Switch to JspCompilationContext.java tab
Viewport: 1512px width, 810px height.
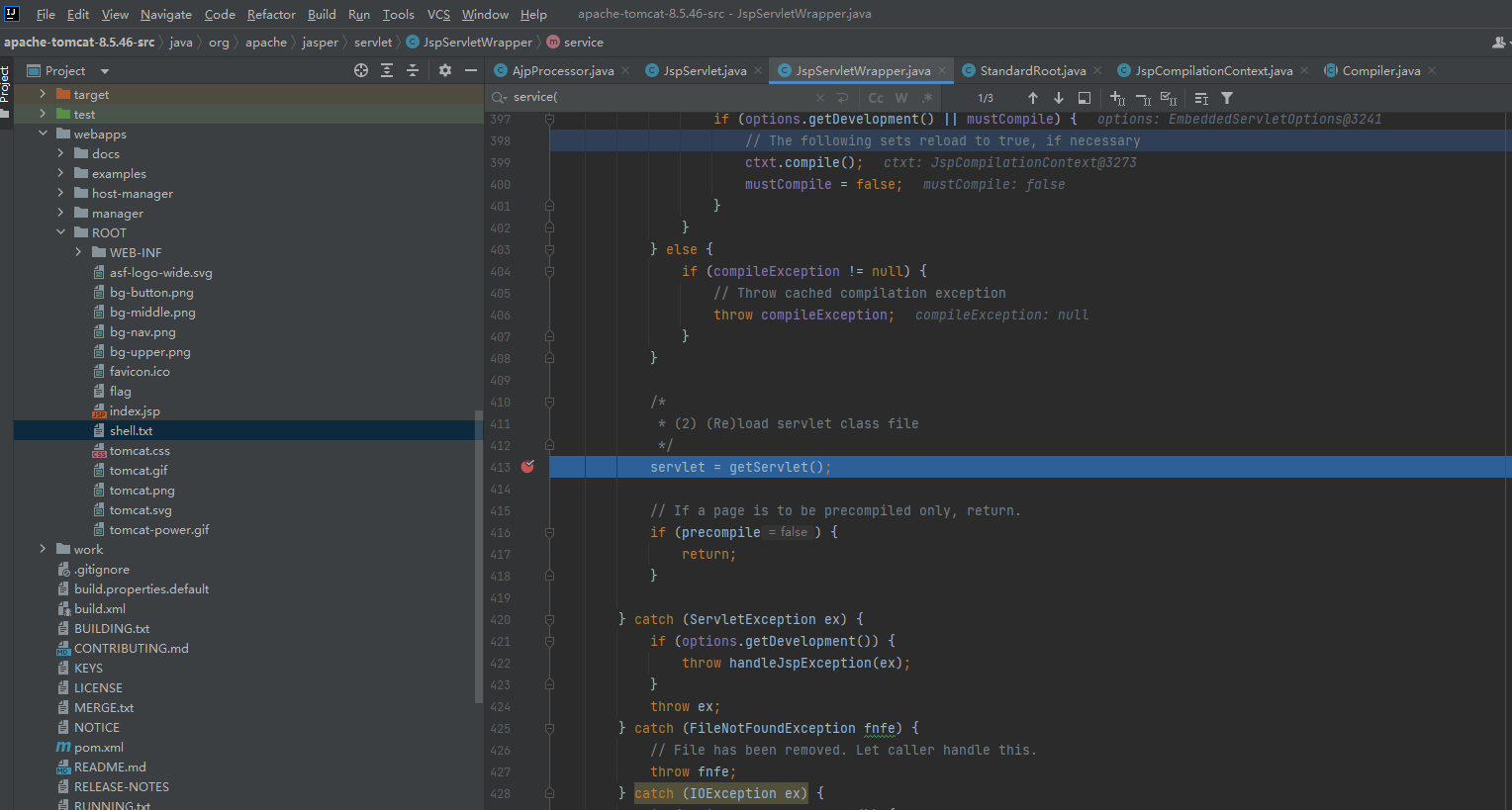coord(1213,70)
